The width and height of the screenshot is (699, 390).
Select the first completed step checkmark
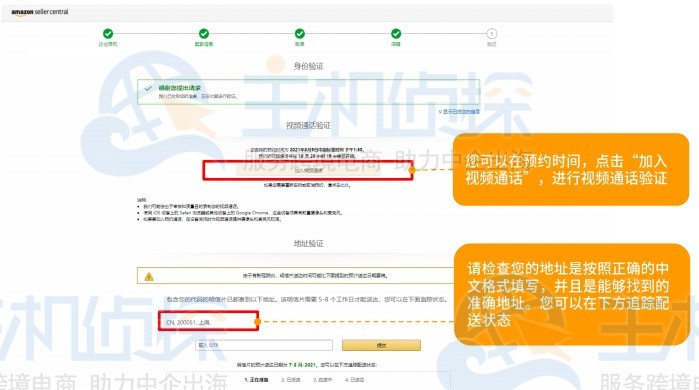pyautogui.click(x=108, y=33)
